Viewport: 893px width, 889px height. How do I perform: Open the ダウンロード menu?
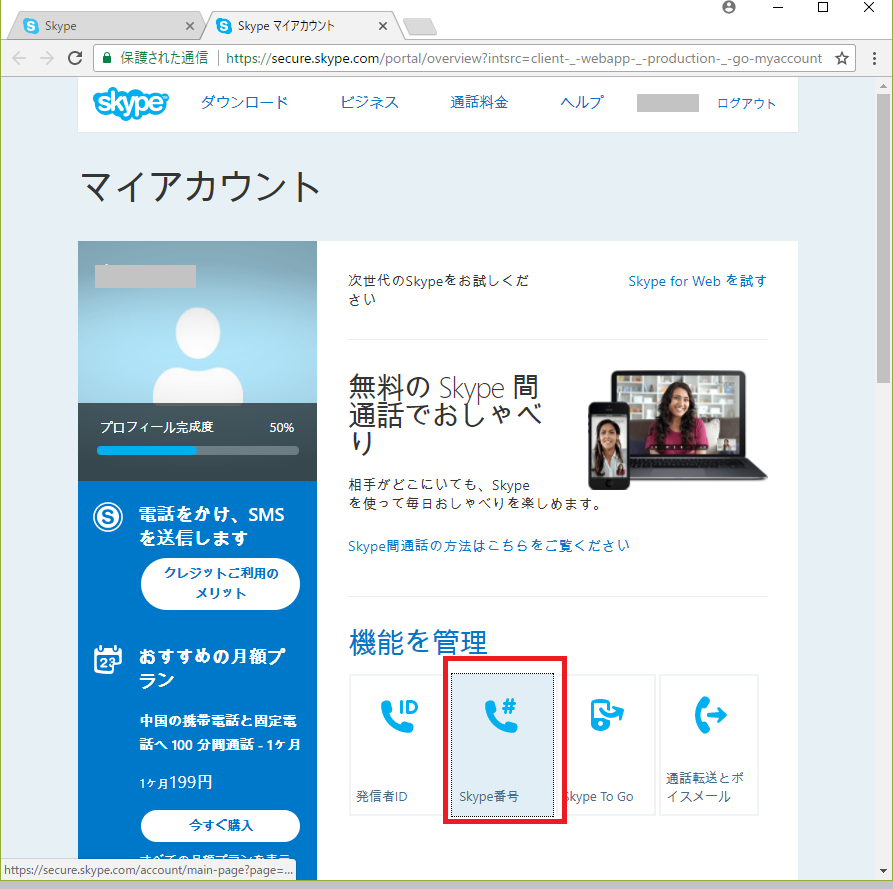245,103
